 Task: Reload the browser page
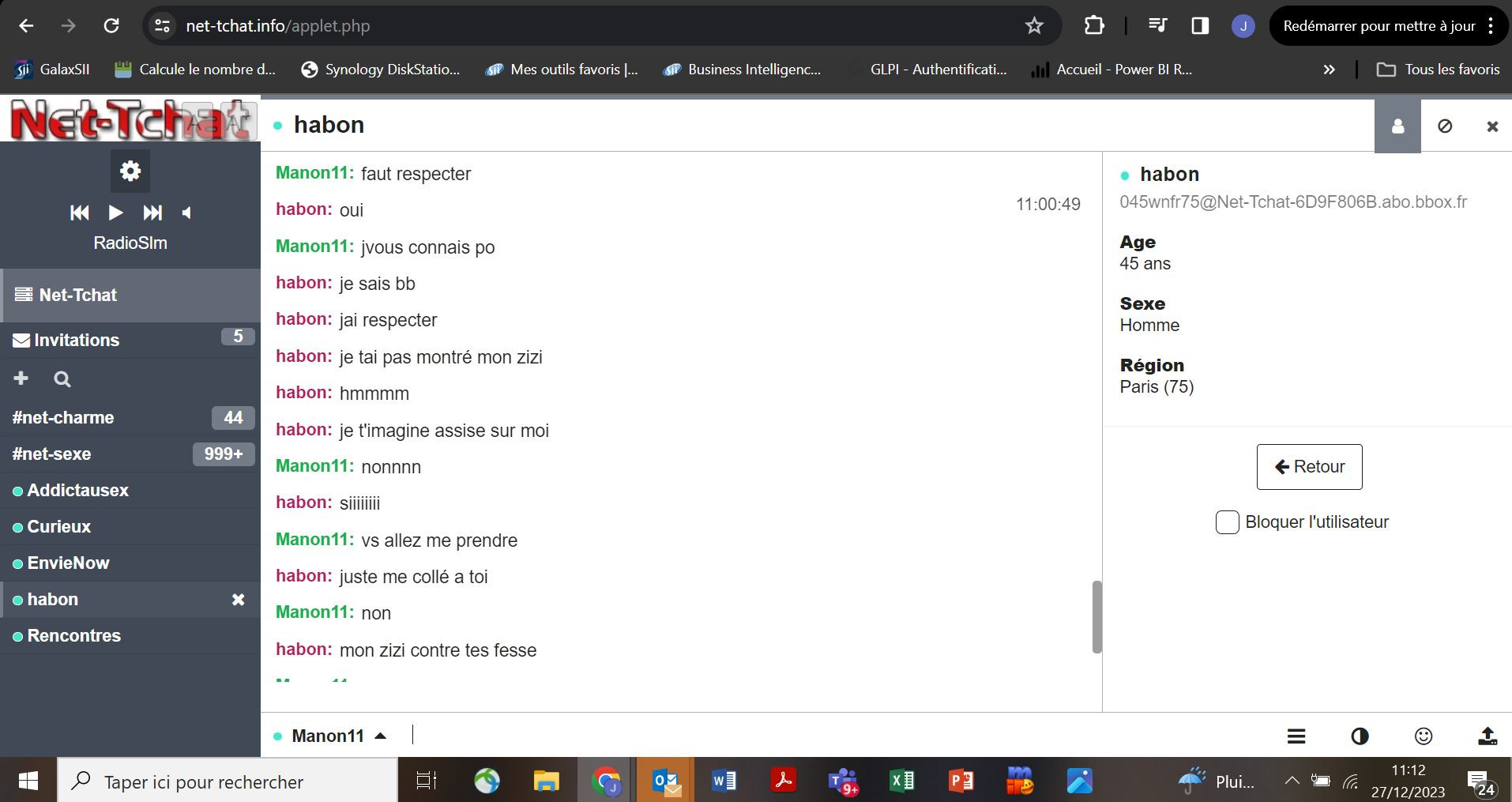tap(111, 26)
